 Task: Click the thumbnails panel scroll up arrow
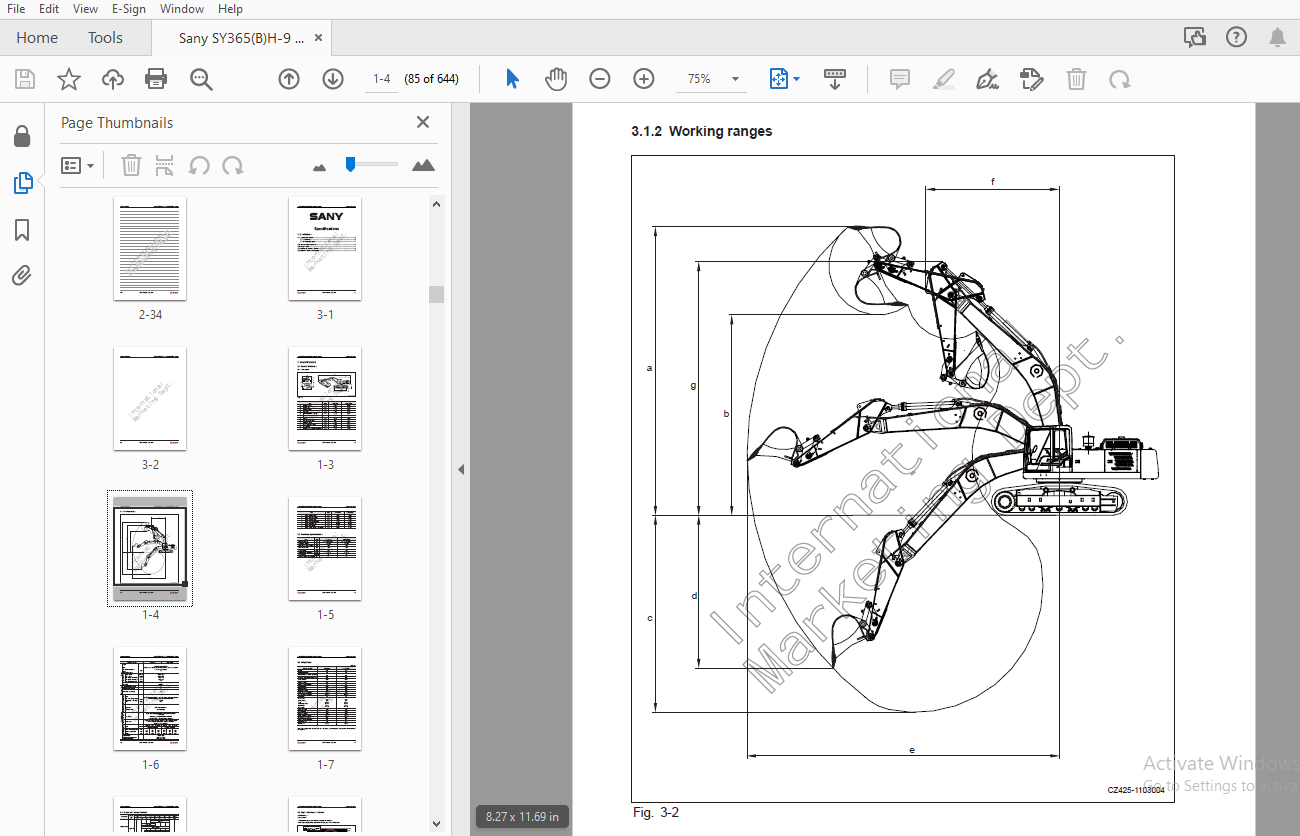point(436,204)
